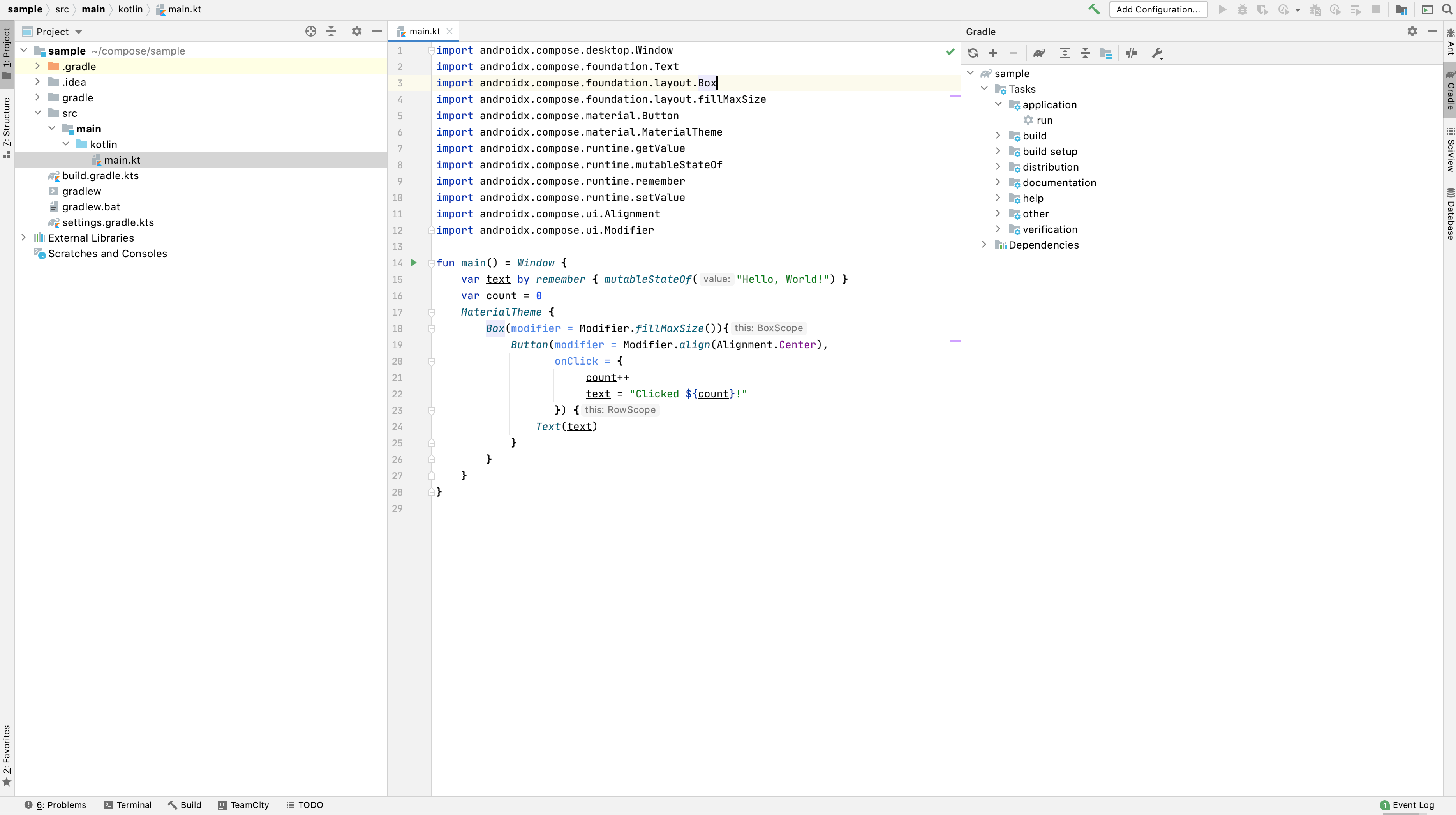The width and height of the screenshot is (1456, 815).
Task: Hide the Project tool window
Action: [x=377, y=32]
